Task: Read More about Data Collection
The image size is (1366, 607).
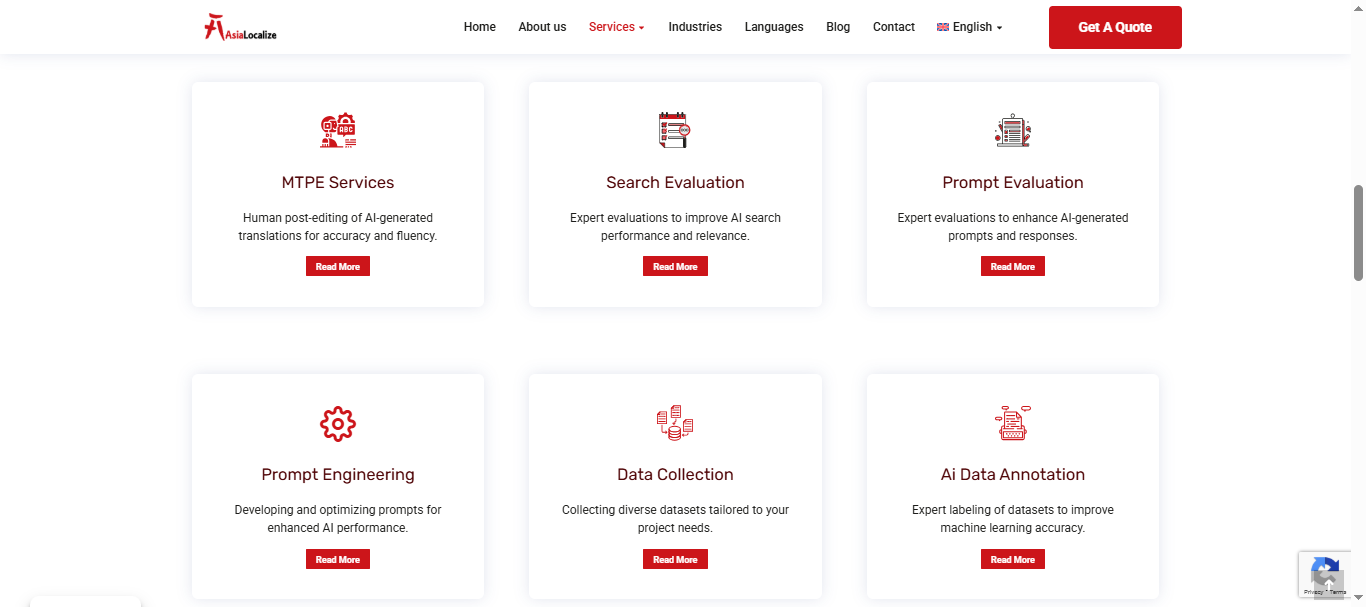Action: [x=675, y=559]
